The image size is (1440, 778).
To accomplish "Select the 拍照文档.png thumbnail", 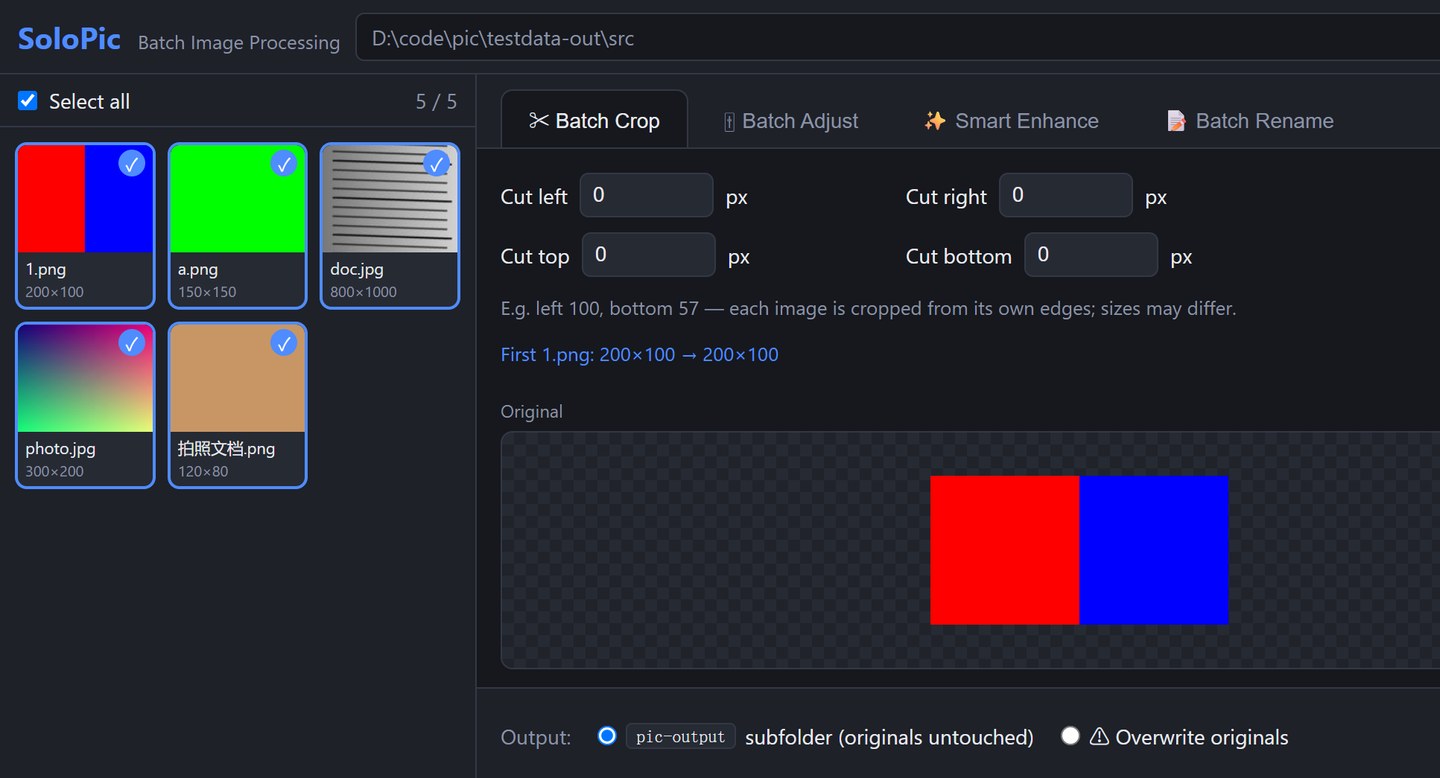I will tap(237, 405).
